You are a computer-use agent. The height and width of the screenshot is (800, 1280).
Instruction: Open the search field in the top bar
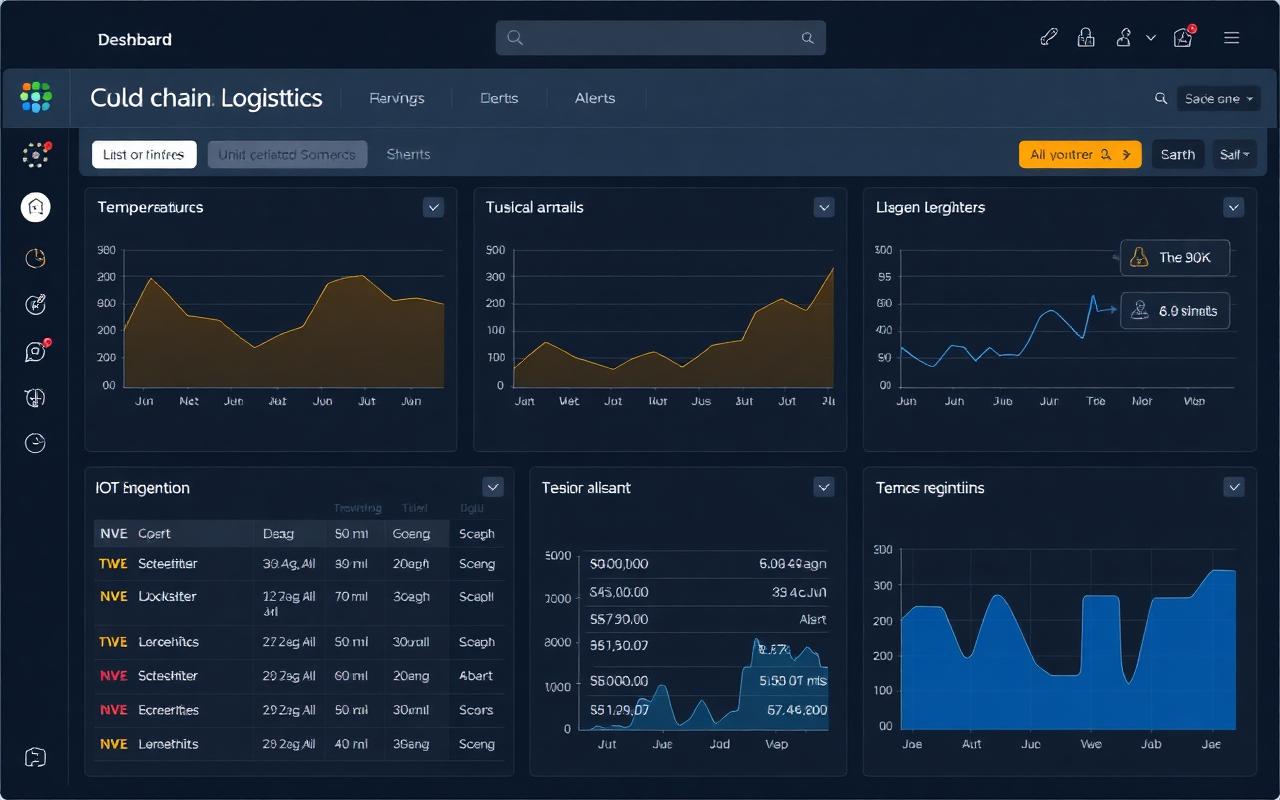click(x=660, y=37)
